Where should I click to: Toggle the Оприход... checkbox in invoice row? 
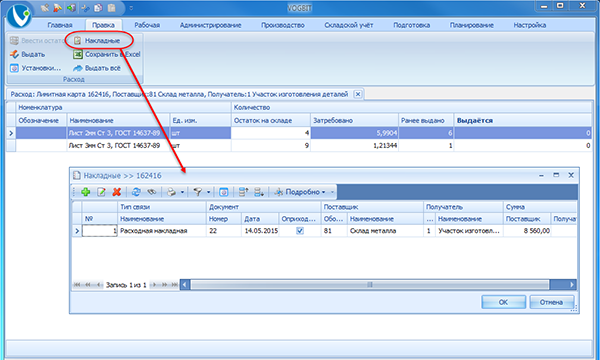click(300, 231)
